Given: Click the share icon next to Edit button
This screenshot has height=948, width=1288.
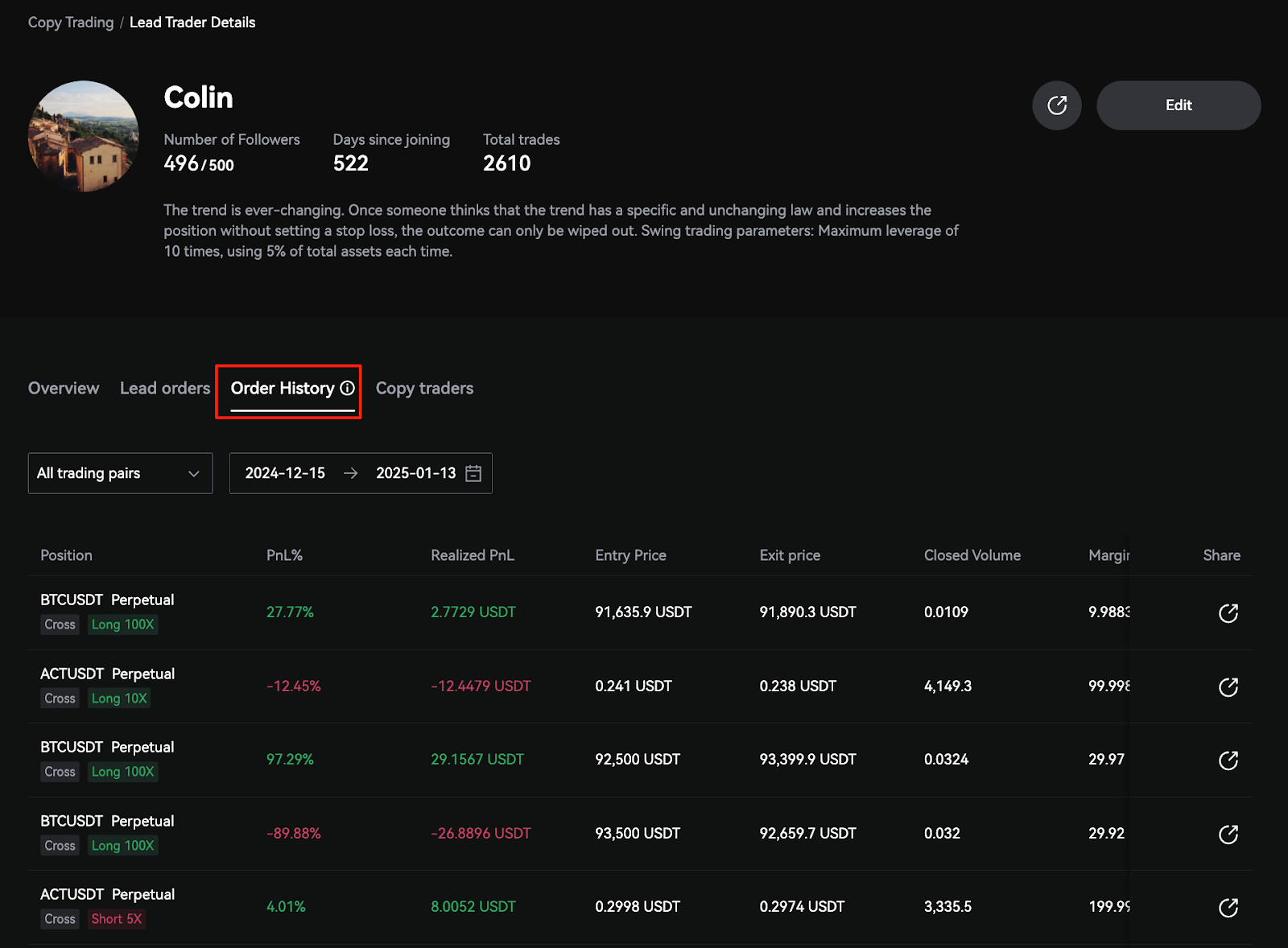Looking at the screenshot, I should coord(1056,105).
